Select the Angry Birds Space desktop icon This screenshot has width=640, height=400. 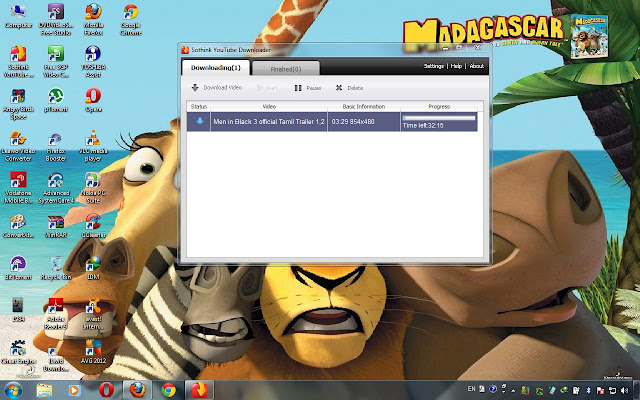[x=18, y=104]
